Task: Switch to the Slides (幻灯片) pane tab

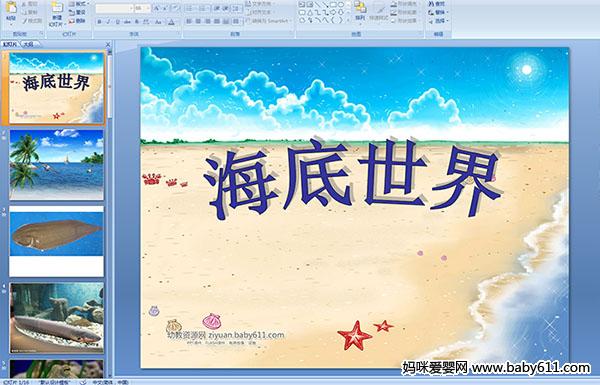Action: pos(10,44)
